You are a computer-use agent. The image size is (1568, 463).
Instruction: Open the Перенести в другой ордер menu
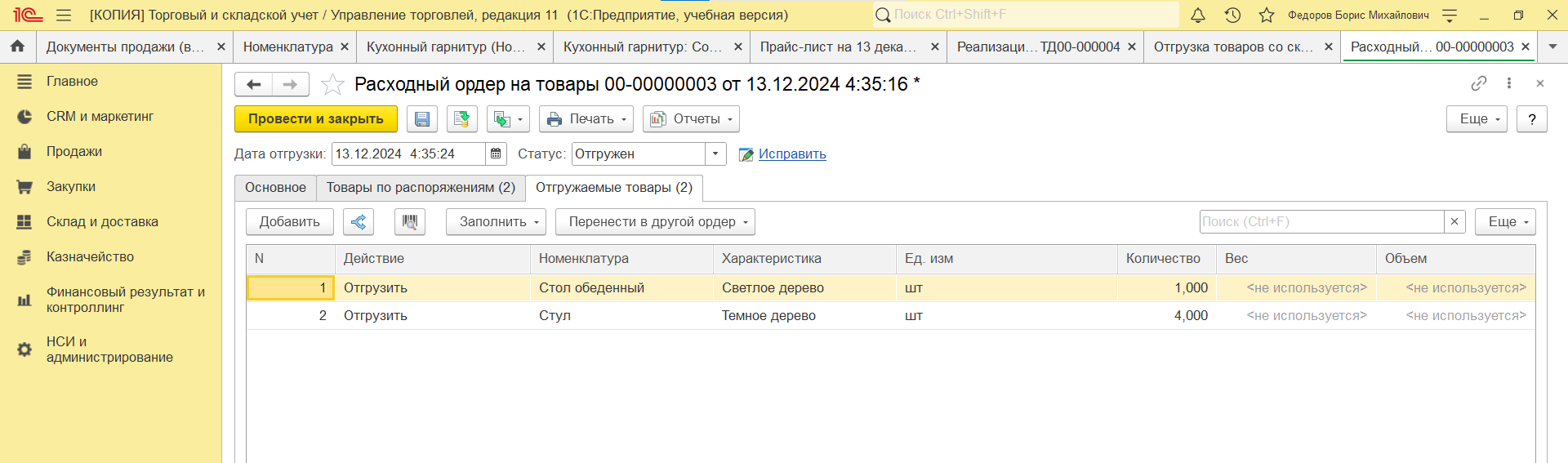(x=655, y=222)
